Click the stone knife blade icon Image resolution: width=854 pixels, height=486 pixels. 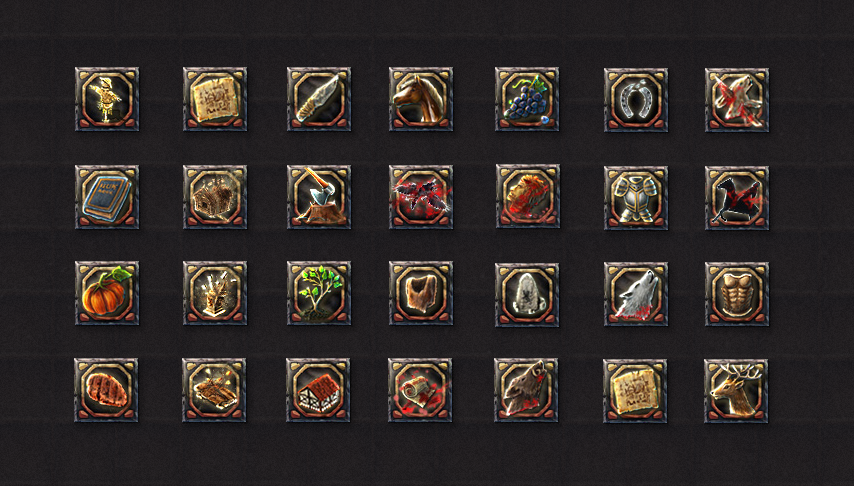[x=319, y=99]
